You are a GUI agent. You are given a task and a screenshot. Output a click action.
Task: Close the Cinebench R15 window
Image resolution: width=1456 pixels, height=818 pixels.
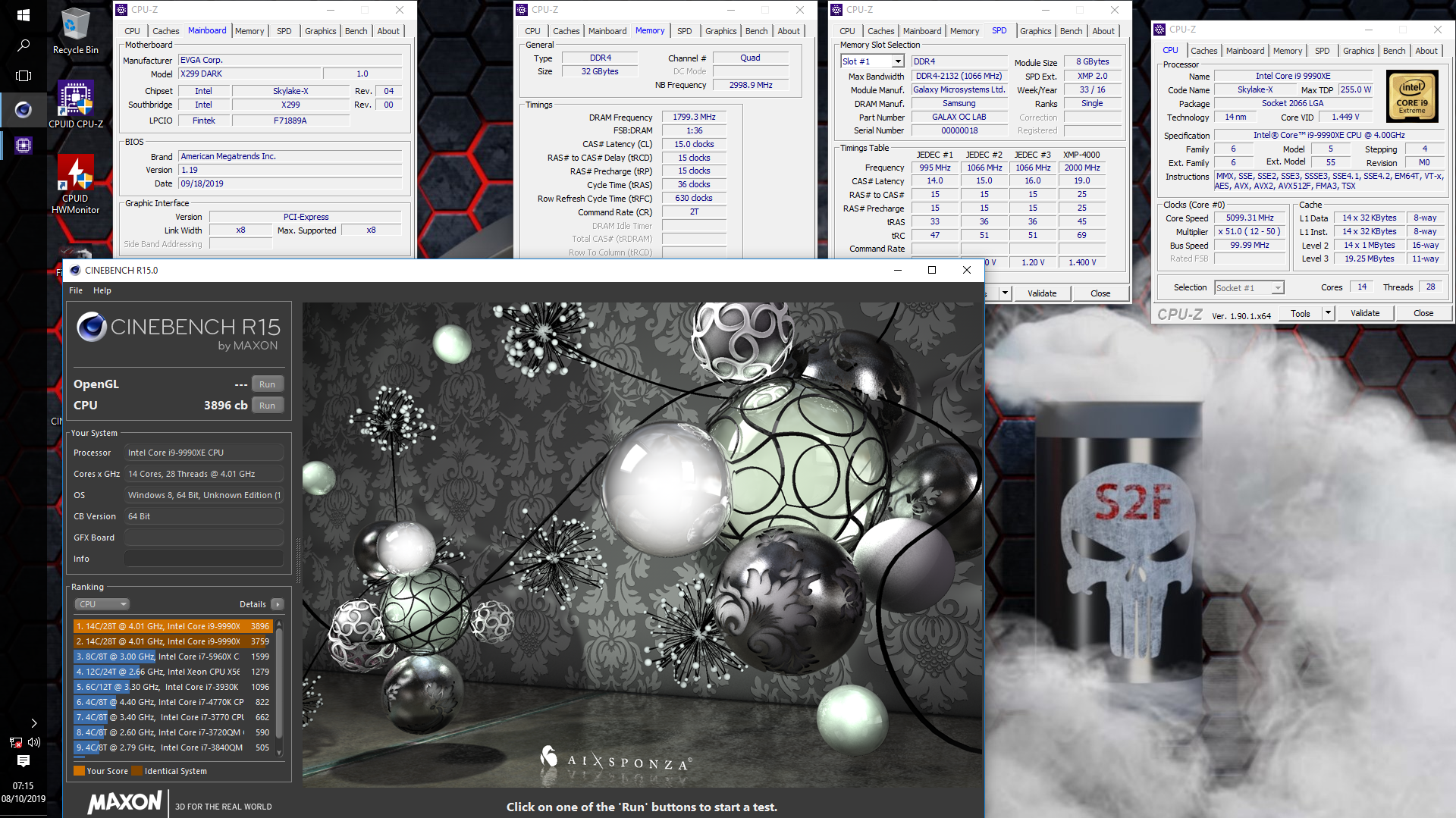[967, 270]
